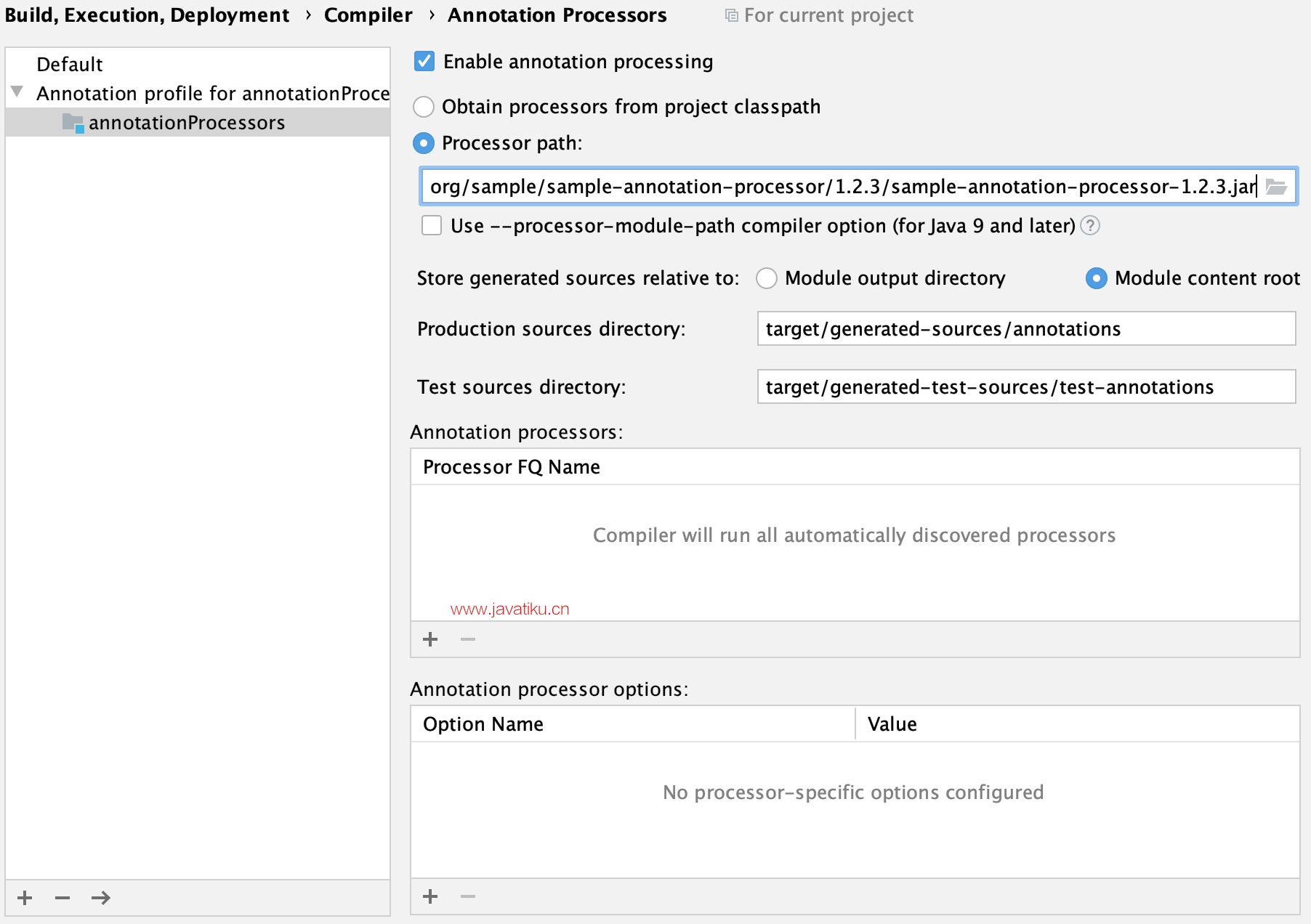Add a new annotation profile

pos(25,898)
